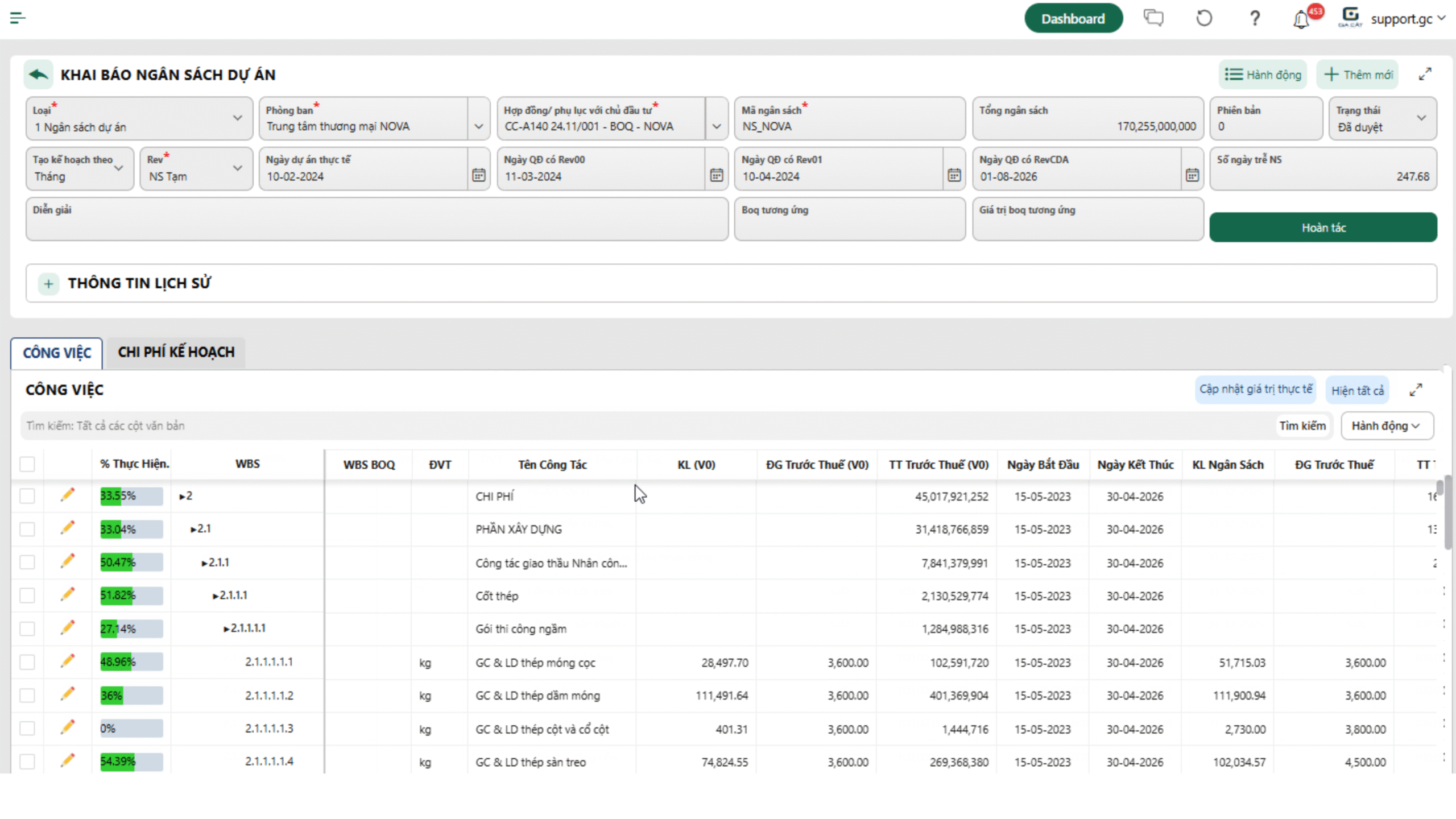This screenshot has height=819, width=1456.
Task: Click Cập nhật giá trị thực tế button
Action: pos(1255,390)
